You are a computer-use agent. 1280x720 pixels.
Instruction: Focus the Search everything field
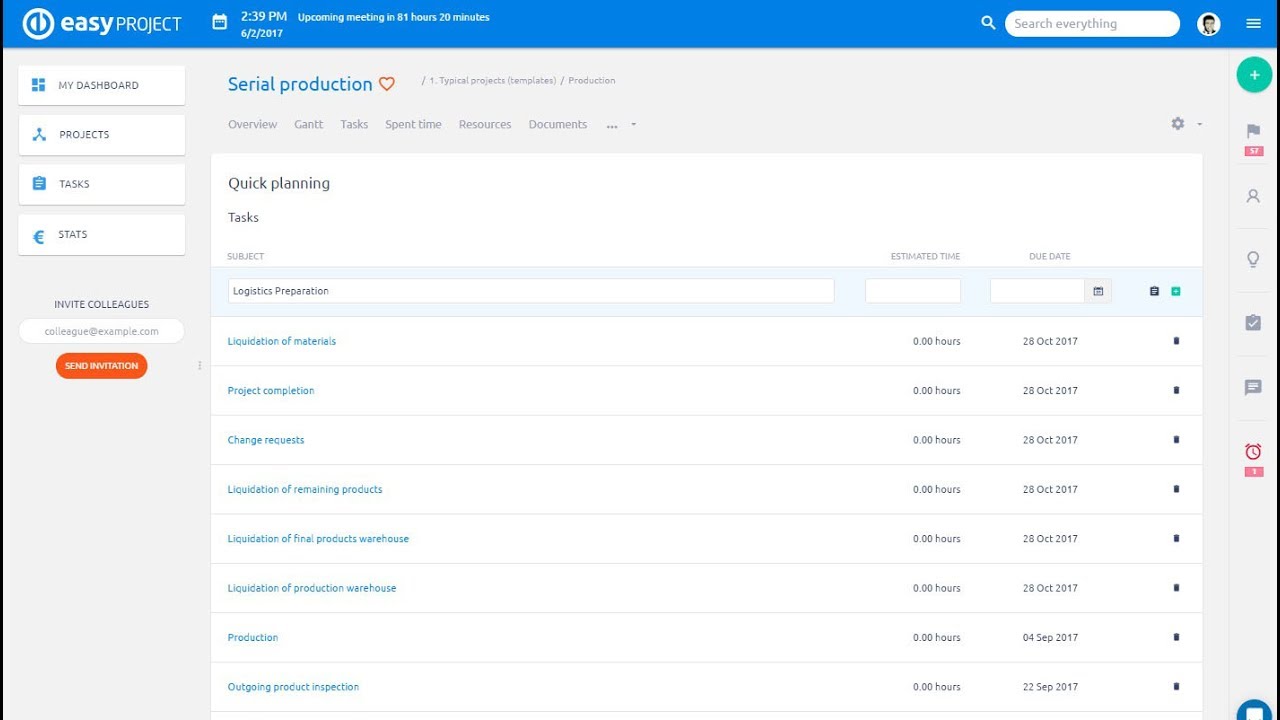tap(1092, 24)
